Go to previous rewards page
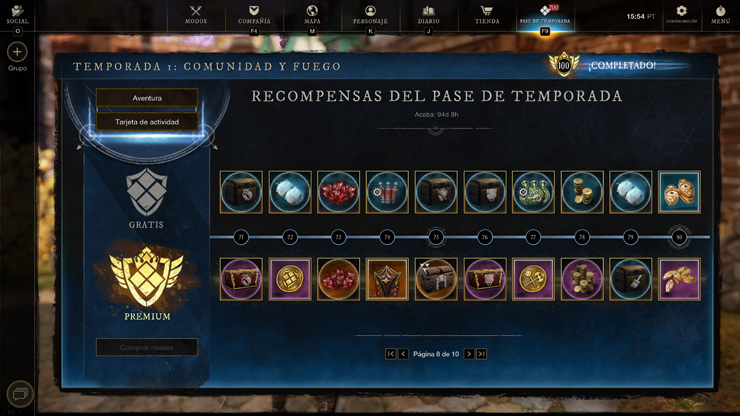 click(403, 354)
